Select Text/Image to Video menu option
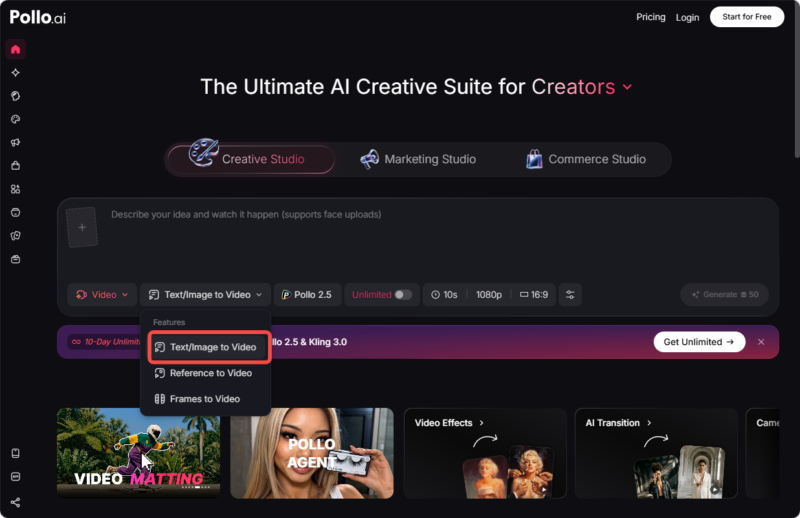Screen dimensions: 800x518 click(210, 347)
